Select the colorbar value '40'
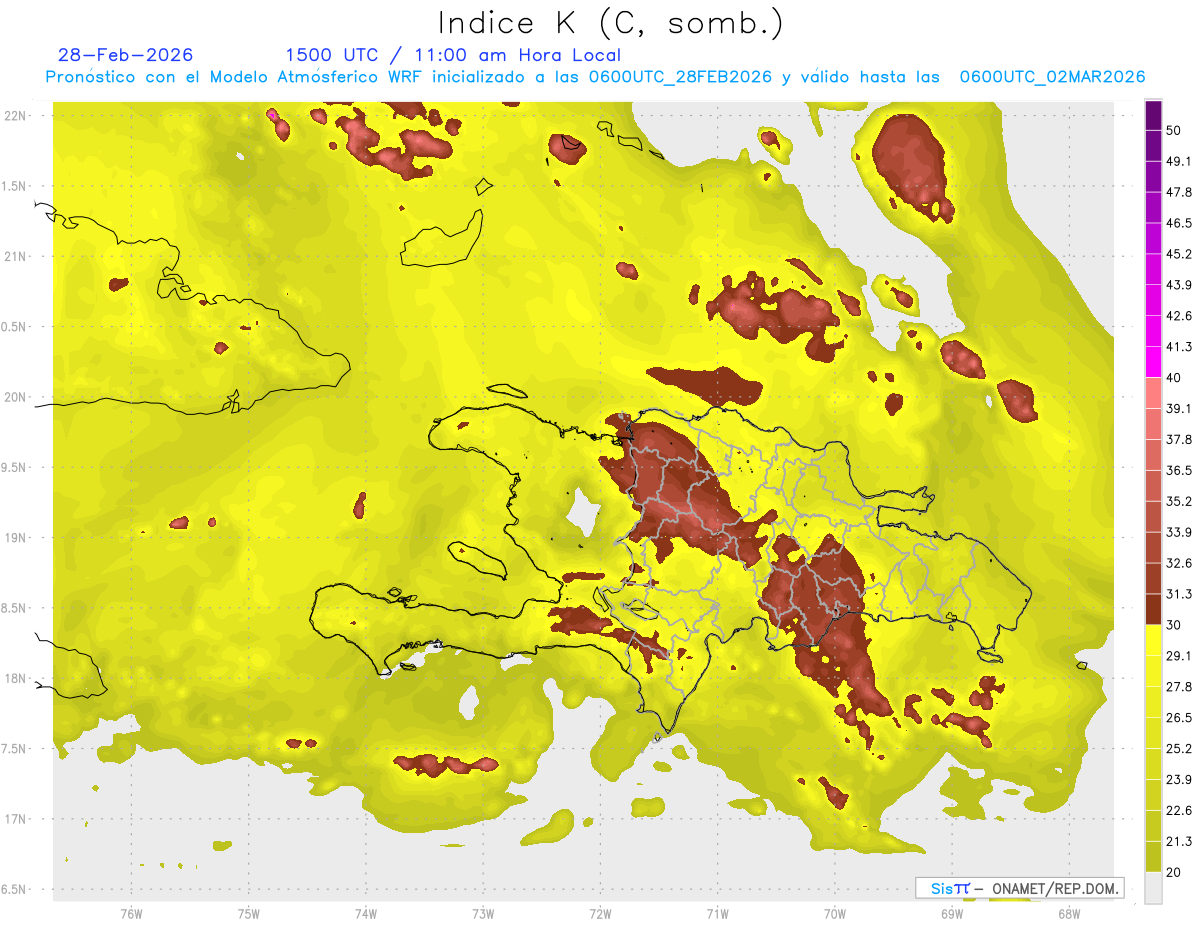This screenshot has height=927, width=1200. pyautogui.click(x=1174, y=378)
